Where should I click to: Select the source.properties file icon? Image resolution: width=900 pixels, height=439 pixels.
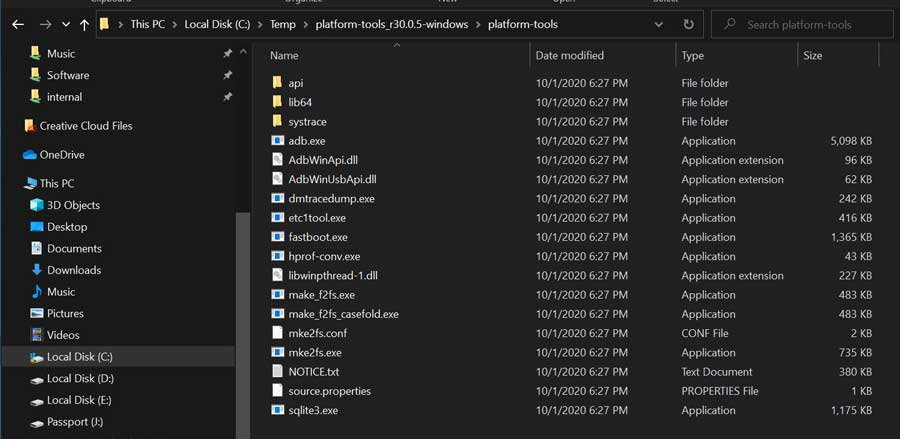(x=278, y=391)
